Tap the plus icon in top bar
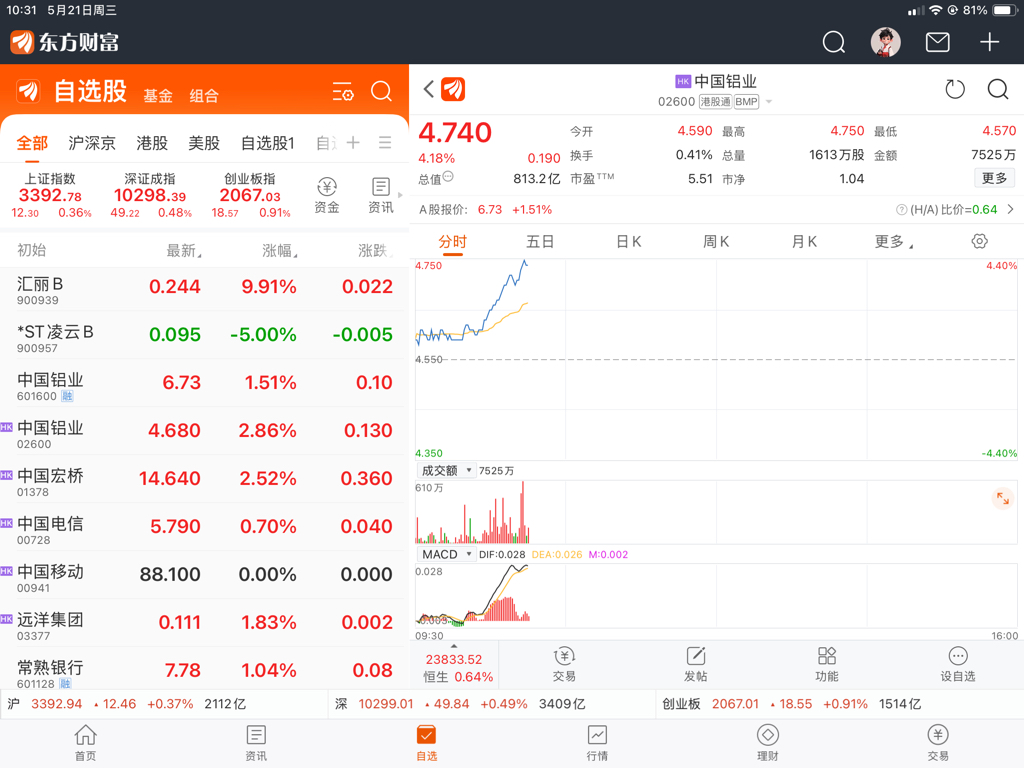Viewport: 1024px width, 768px height. (x=989, y=42)
